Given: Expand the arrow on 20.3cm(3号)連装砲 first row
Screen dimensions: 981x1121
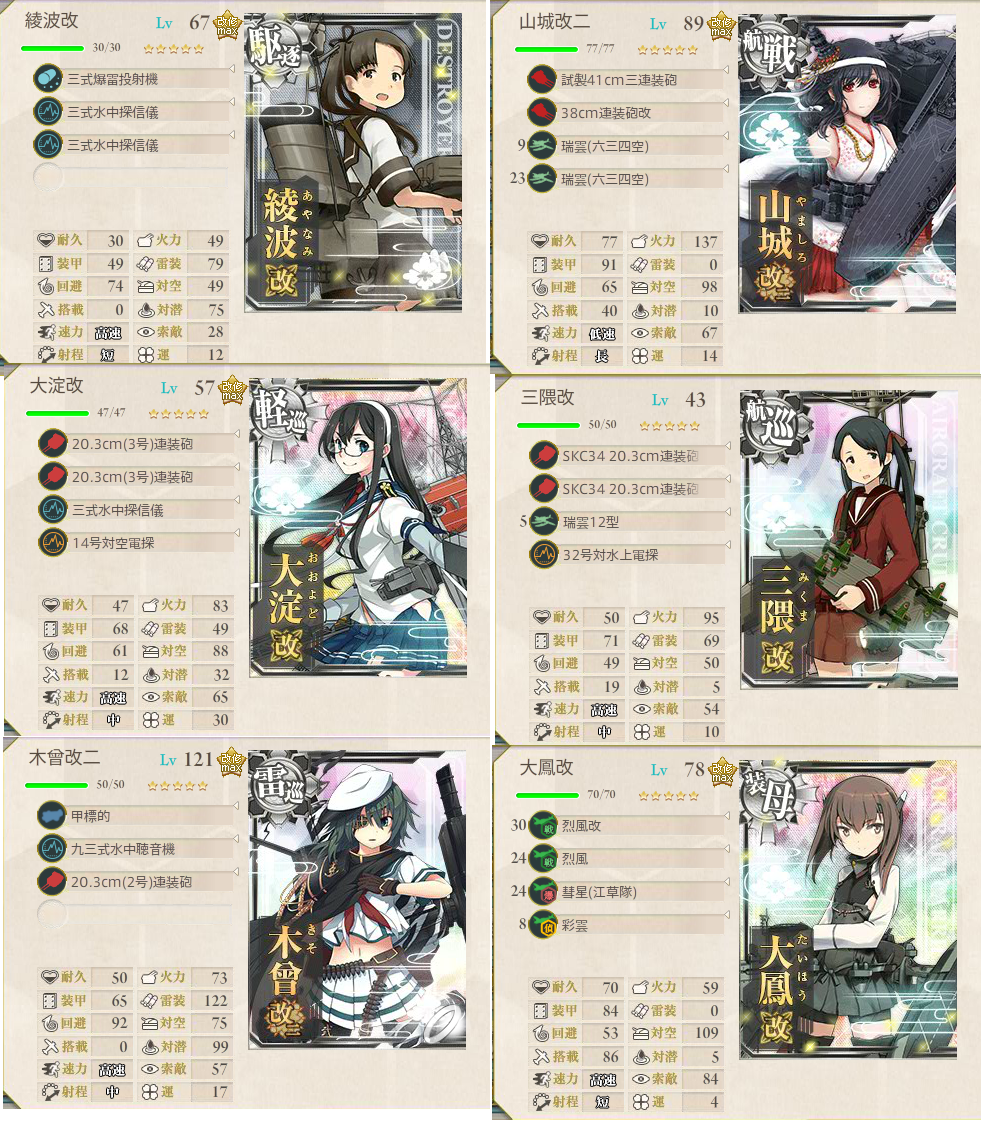Looking at the screenshot, I should [237, 434].
